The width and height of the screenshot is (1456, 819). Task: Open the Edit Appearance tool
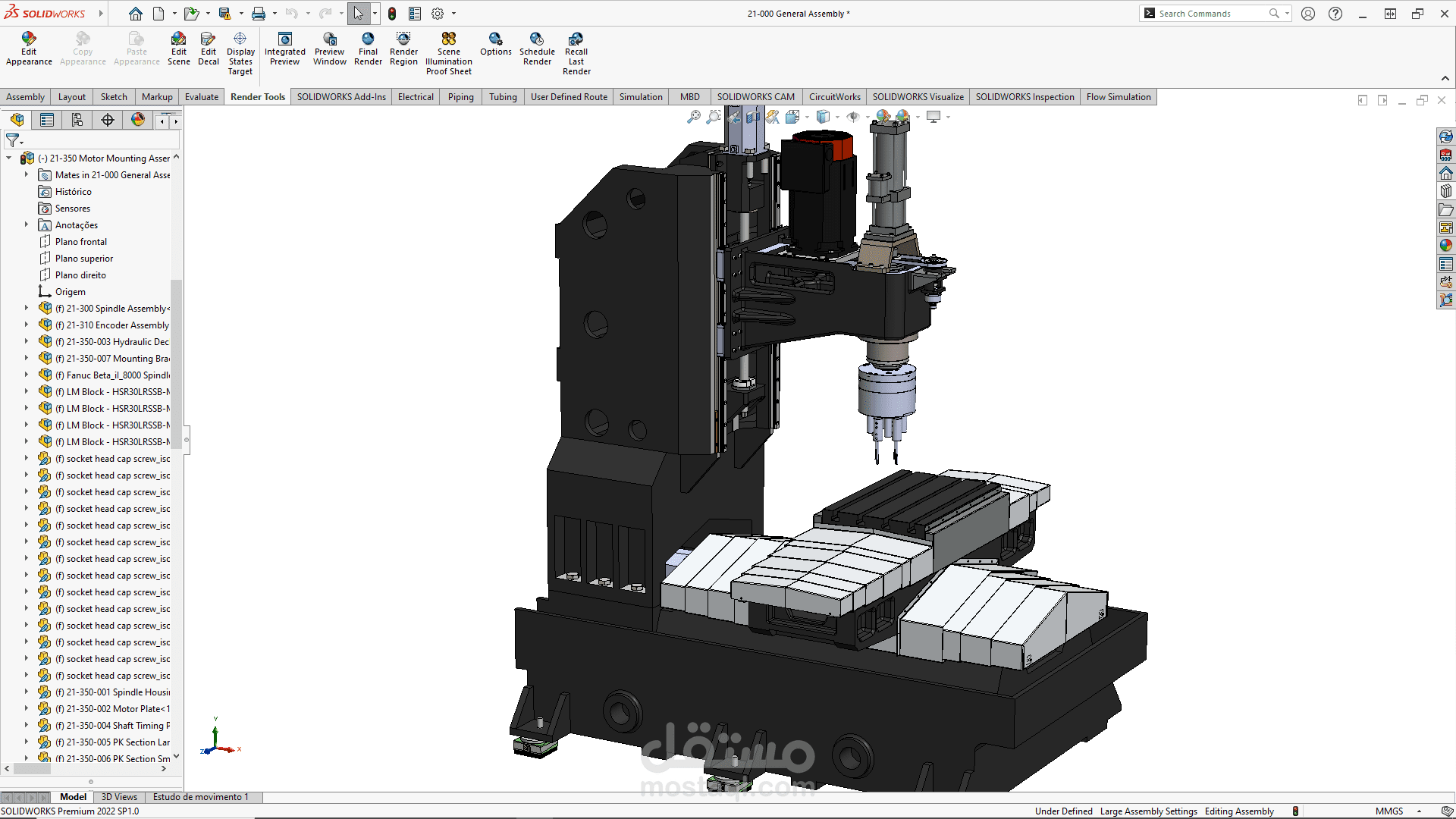tap(29, 49)
